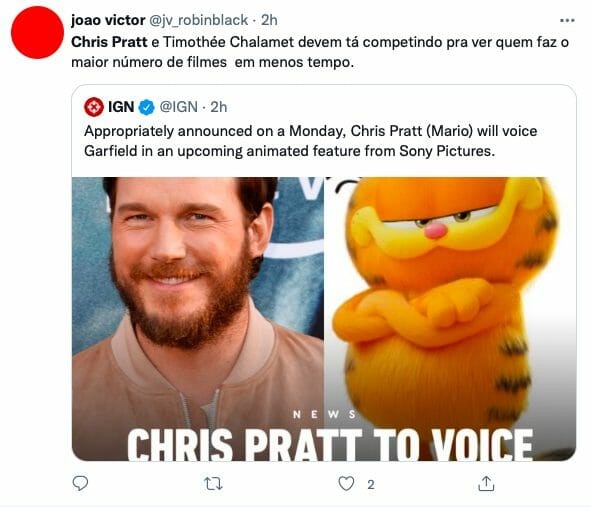Viewport: 591px width, 507px height.
Task: Open the bearded man photo in quoted tweet
Action: tap(198, 319)
